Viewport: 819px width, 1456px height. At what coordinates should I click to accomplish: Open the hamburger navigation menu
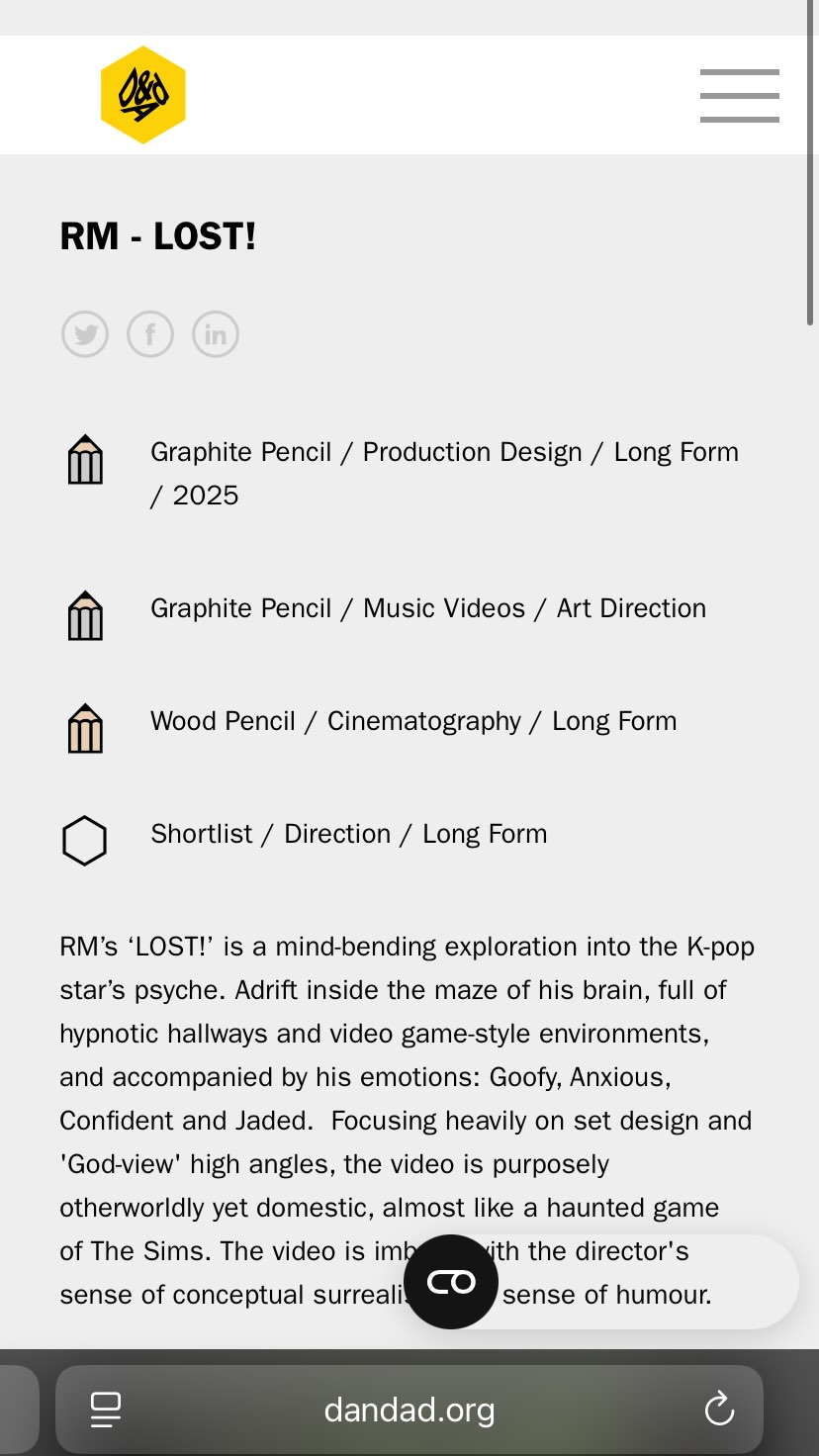[739, 96]
